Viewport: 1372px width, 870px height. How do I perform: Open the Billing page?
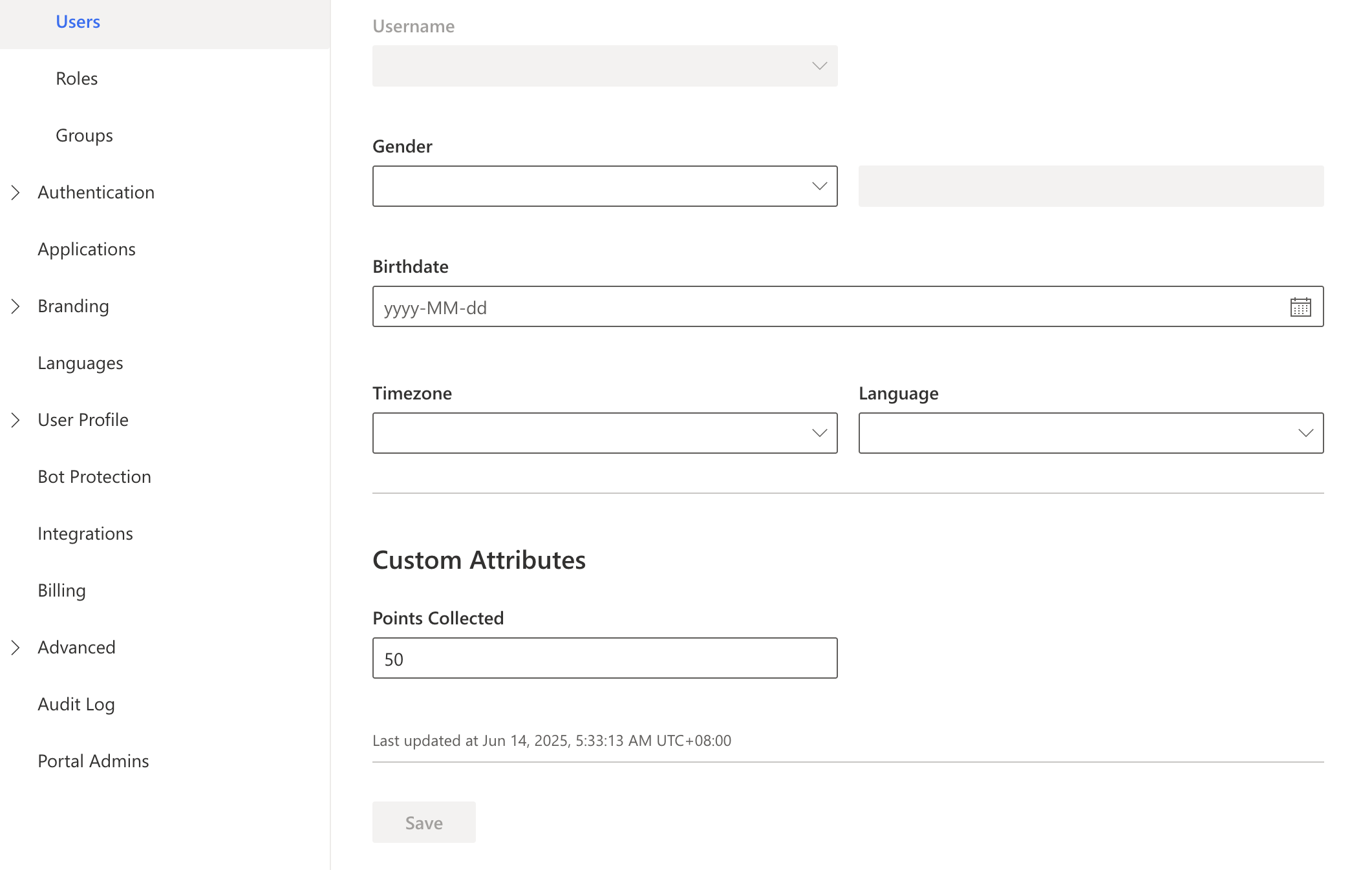(61, 591)
